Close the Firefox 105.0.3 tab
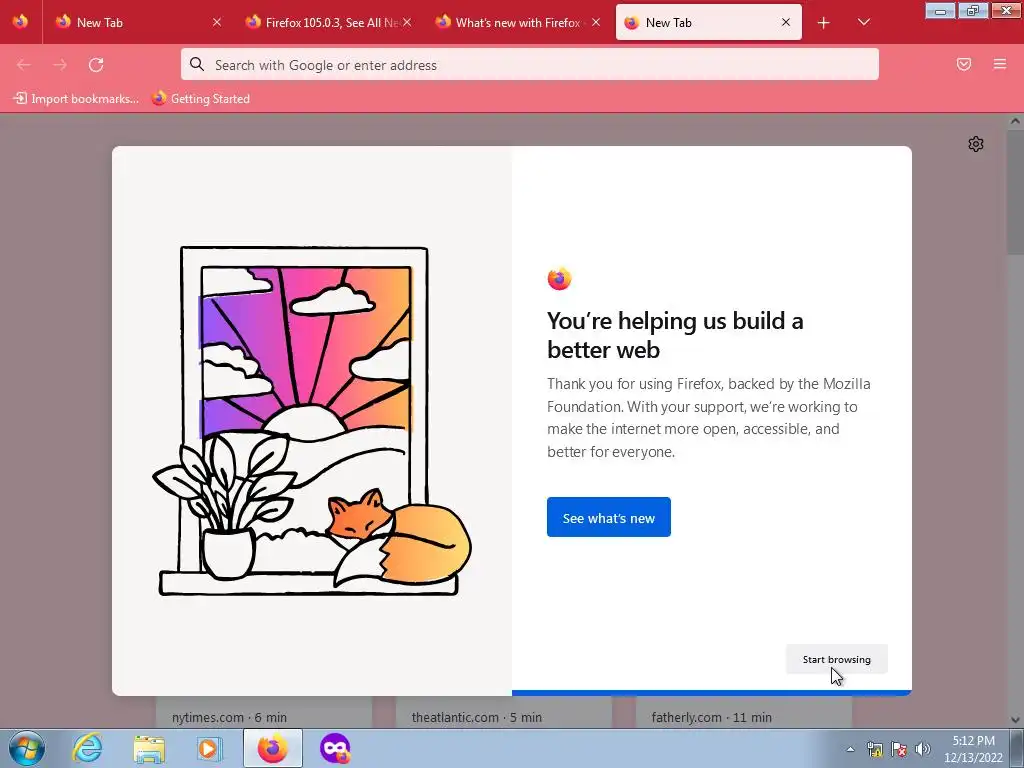Viewport: 1024px width, 768px height. pyautogui.click(x=407, y=22)
